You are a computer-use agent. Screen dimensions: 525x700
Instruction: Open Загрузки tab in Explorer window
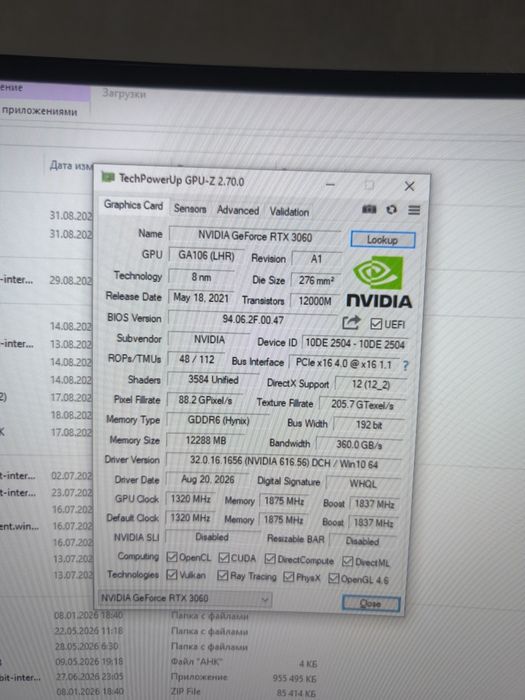pos(124,94)
